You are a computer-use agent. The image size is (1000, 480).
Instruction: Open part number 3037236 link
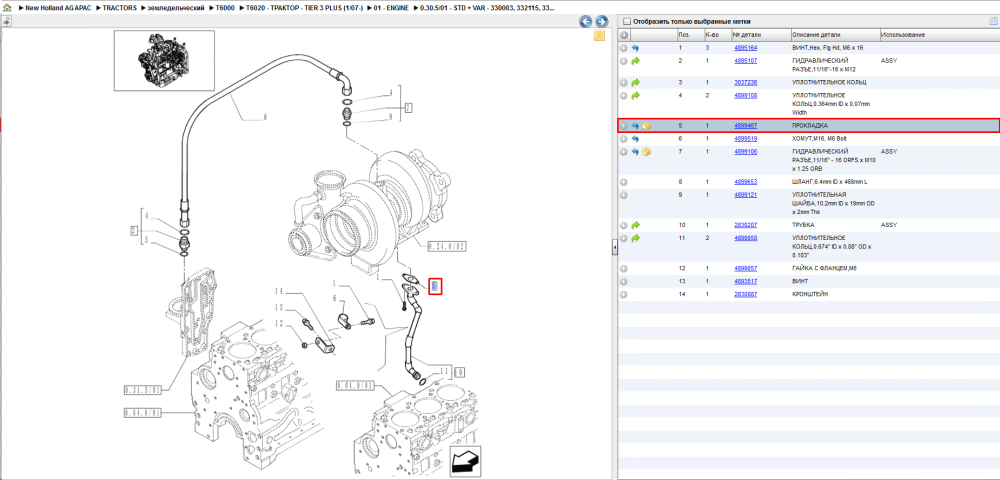coord(746,82)
